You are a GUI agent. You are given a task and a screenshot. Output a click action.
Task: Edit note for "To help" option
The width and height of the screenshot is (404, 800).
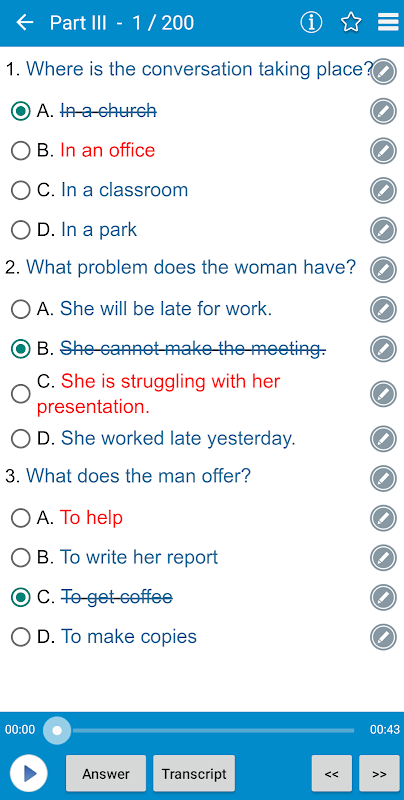(x=383, y=518)
